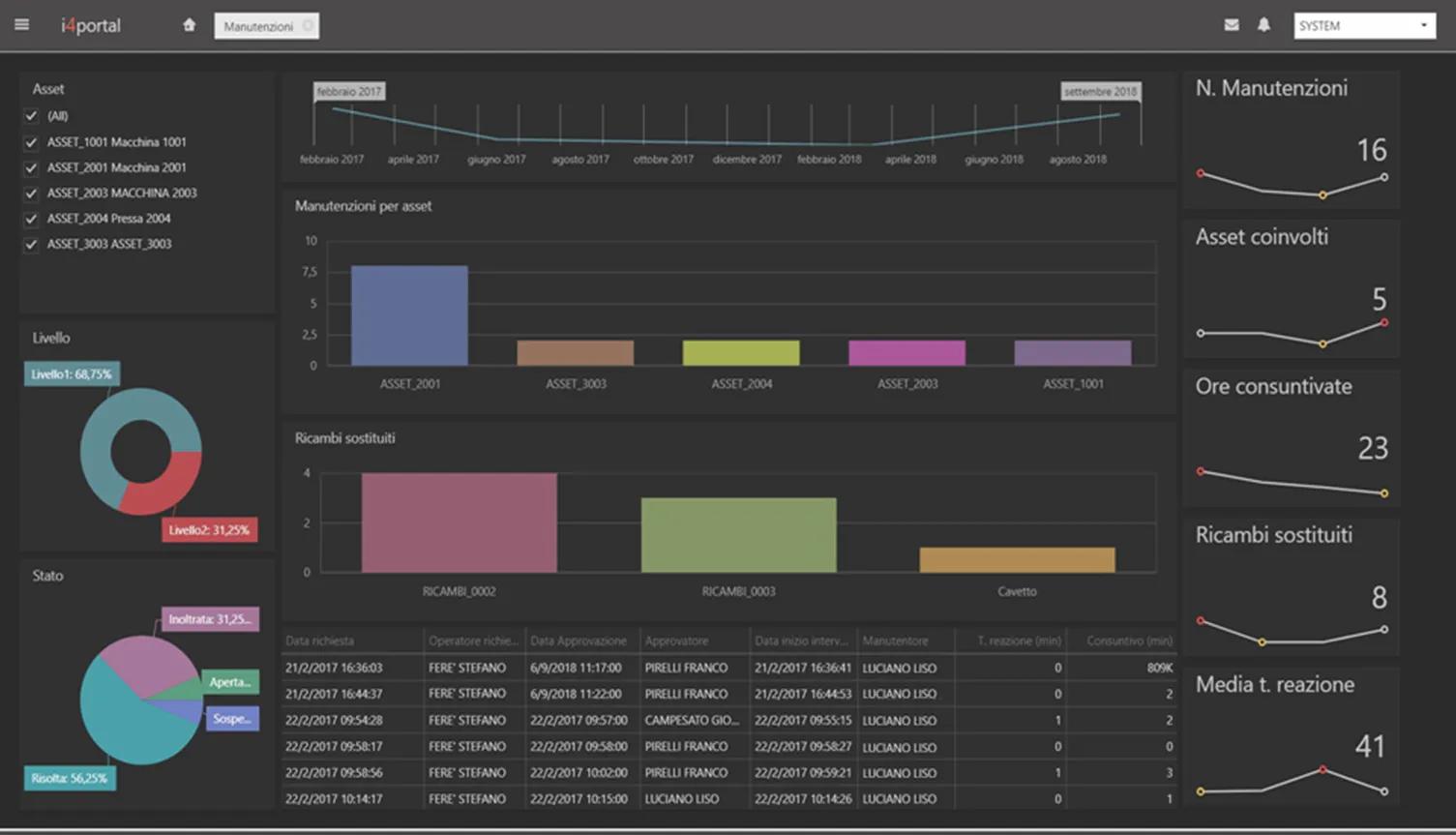Click the i4portal logo
The width and height of the screenshot is (1456, 835).
pyautogui.click(x=91, y=25)
